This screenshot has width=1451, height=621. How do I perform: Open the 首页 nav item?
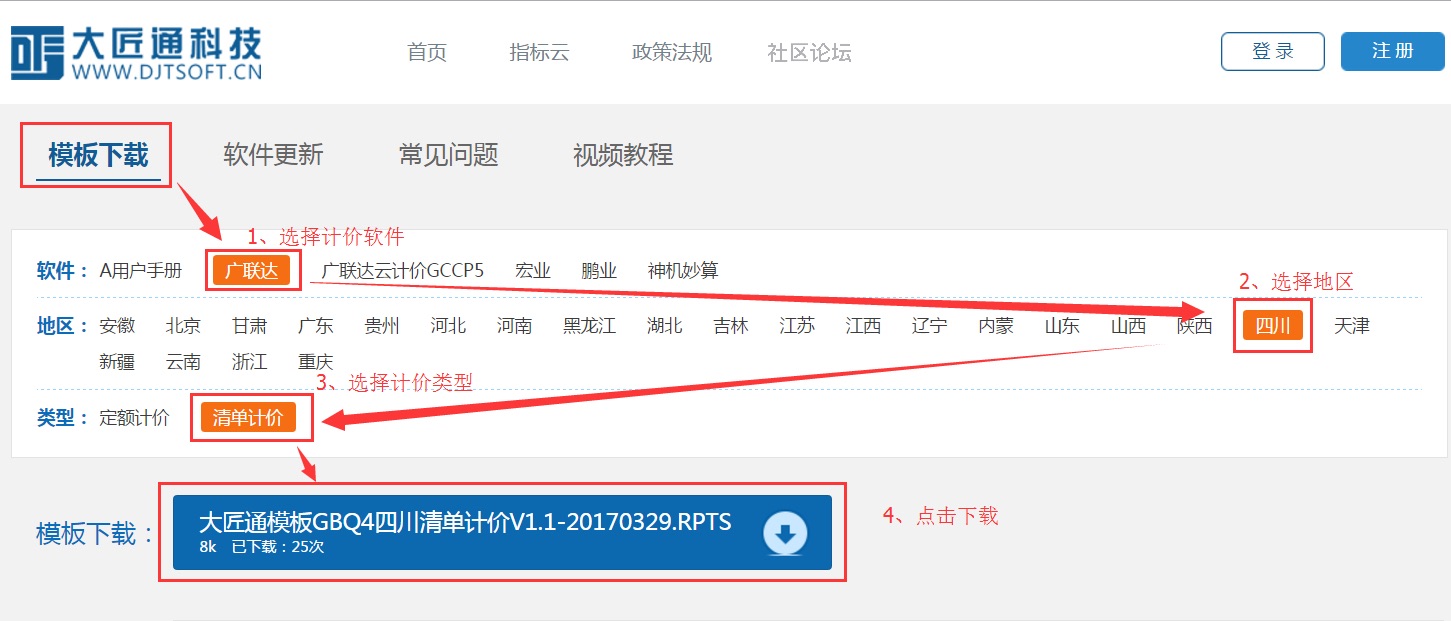(427, 53)
